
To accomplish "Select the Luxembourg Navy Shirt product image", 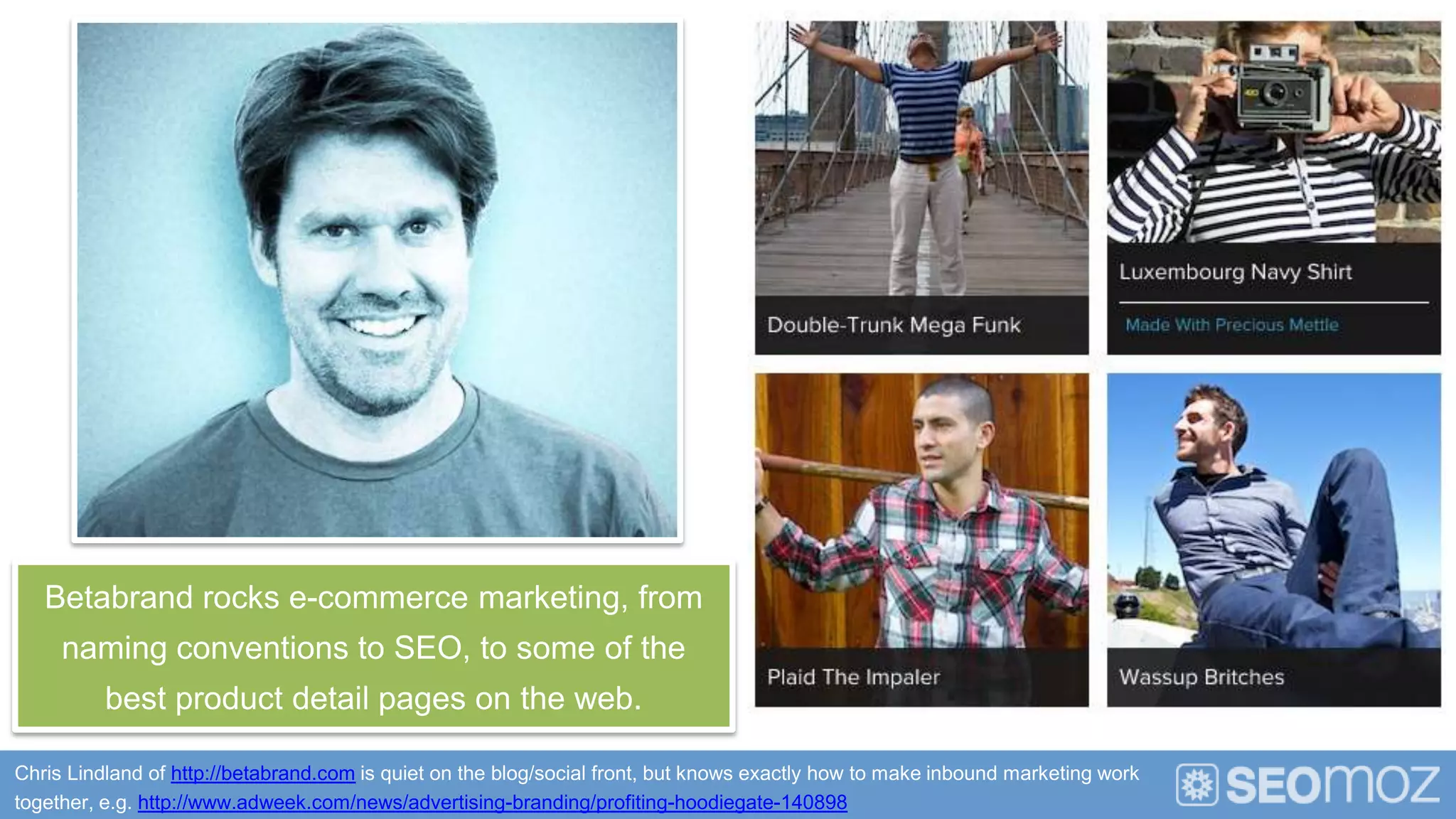I will tap(1273, 132).
